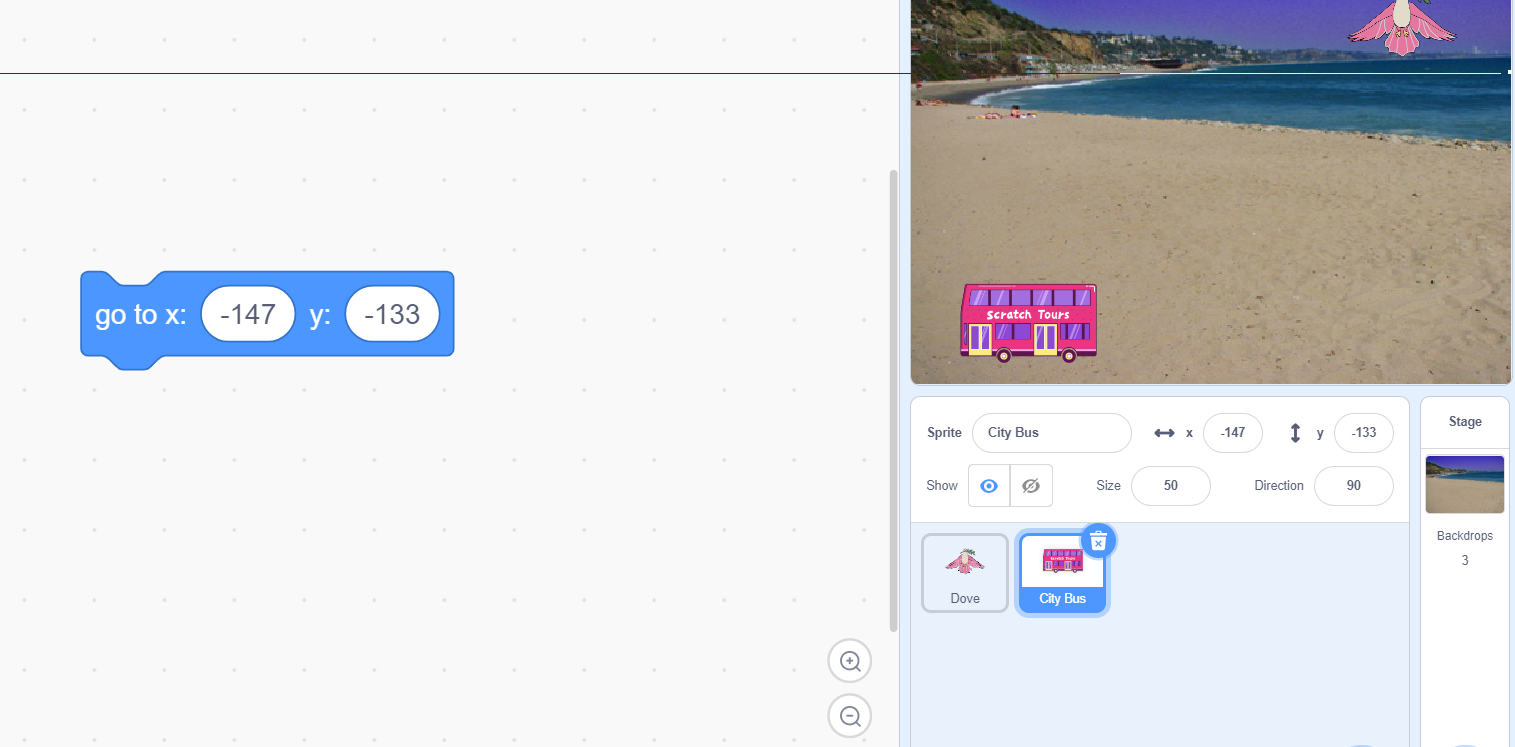Click the zoom out magnifier button
1515x747 pixels.
click(x=850, y=716)
